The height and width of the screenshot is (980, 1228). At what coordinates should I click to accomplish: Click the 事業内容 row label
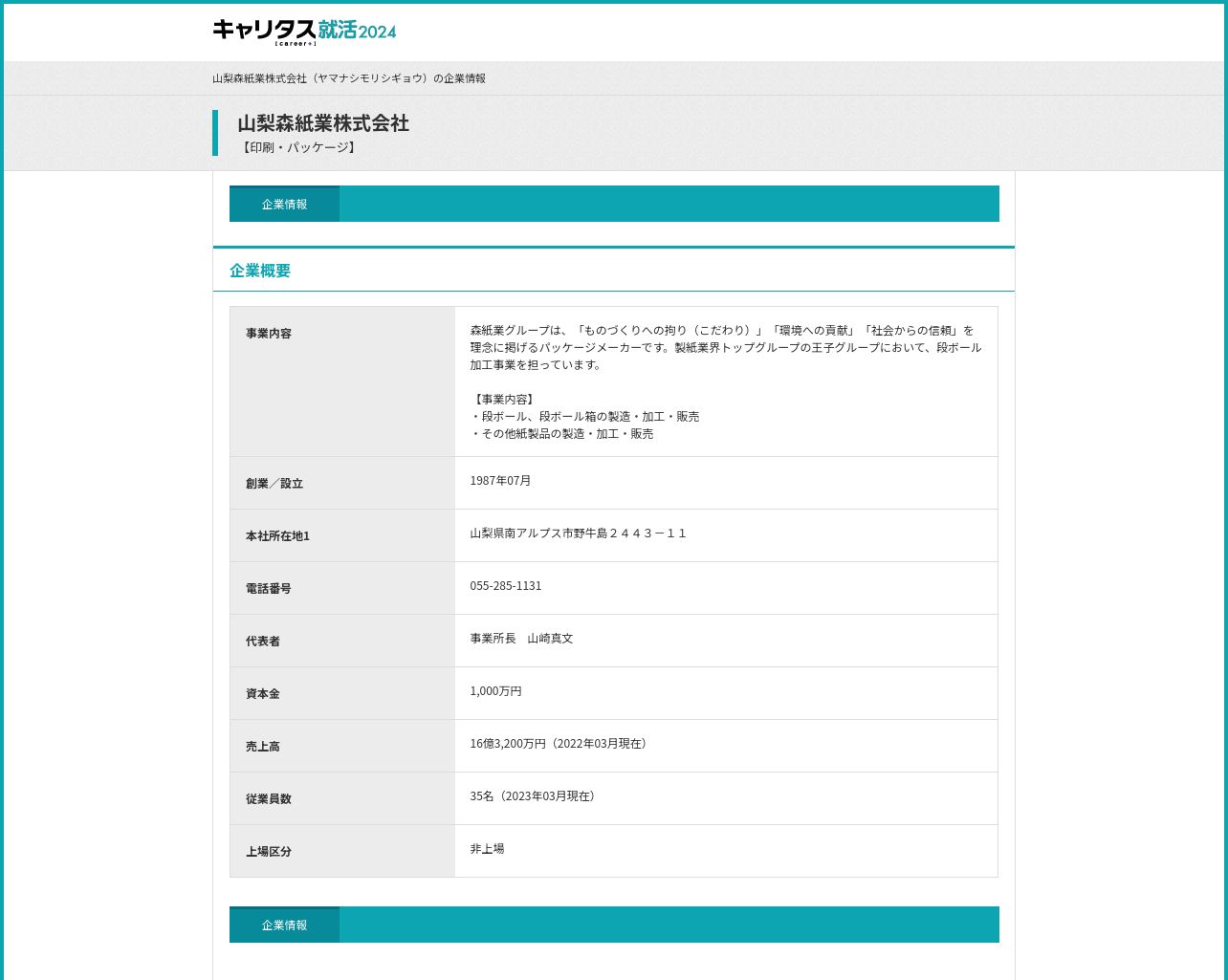point(269,334)
